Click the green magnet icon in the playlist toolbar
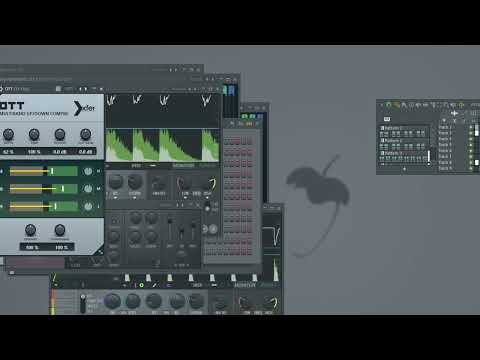 point(389,105)
